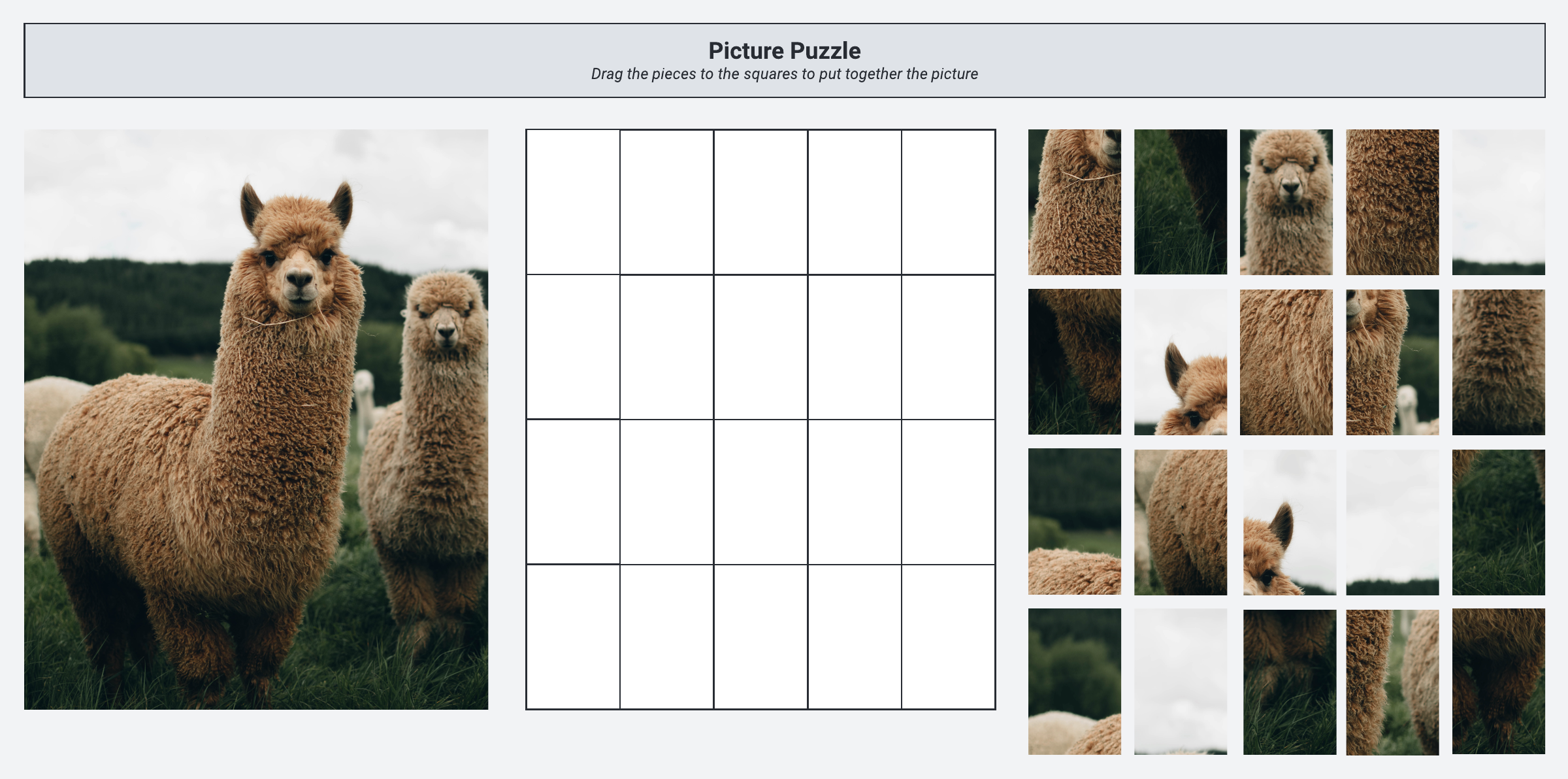Select the dark fur over grass piece, fourth row middle
Viewport: 1568px width, 779px height.
[x=1290, y=682]
